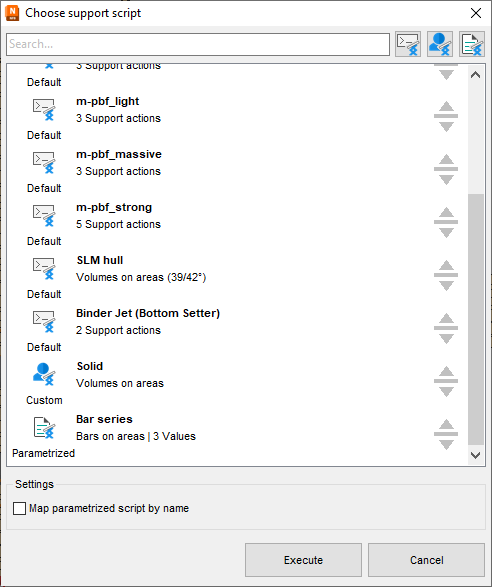Move Solid script up in list
492x587 pixels.
[x=446, y=372]
